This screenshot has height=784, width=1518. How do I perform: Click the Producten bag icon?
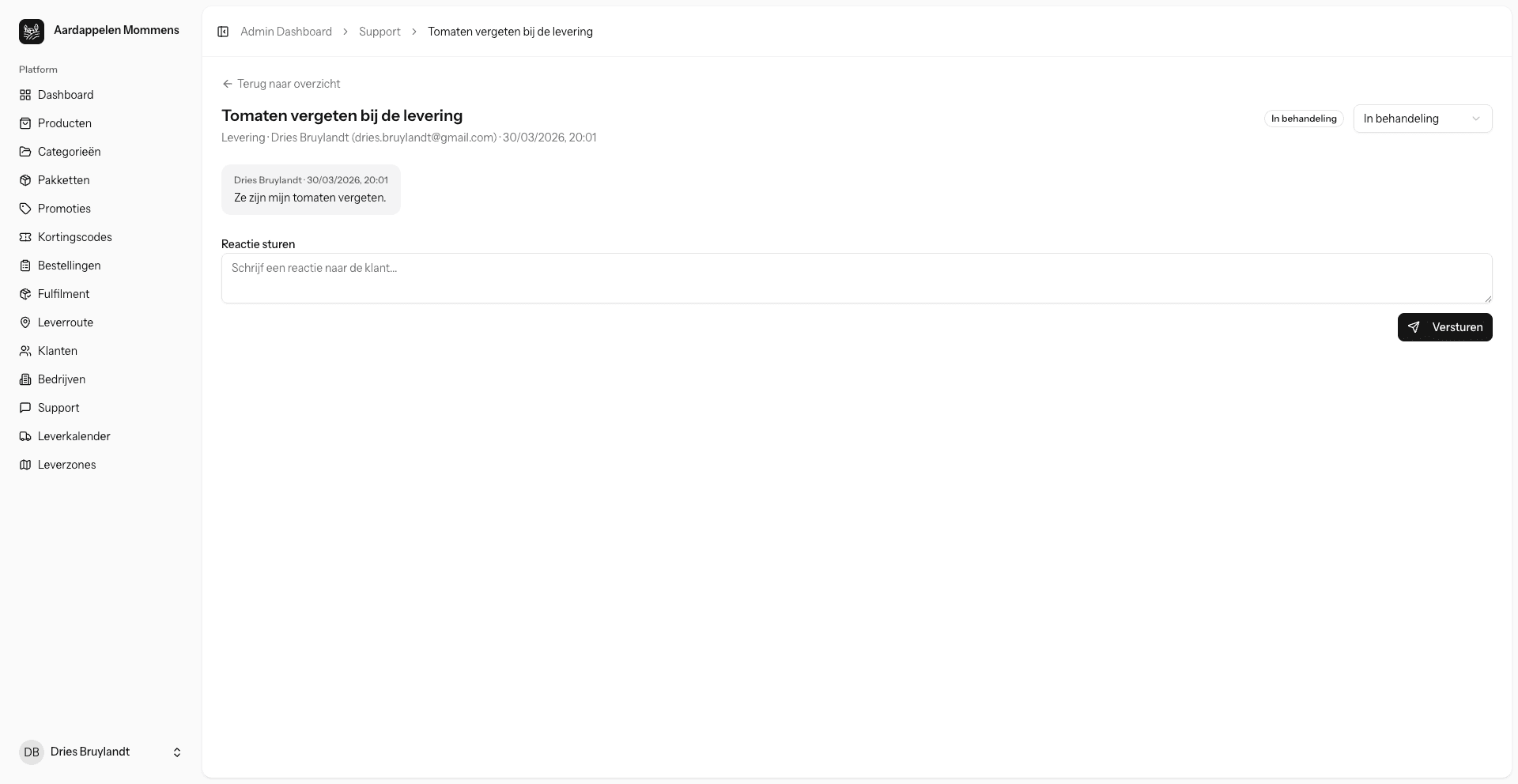click(x=25, y=123)
